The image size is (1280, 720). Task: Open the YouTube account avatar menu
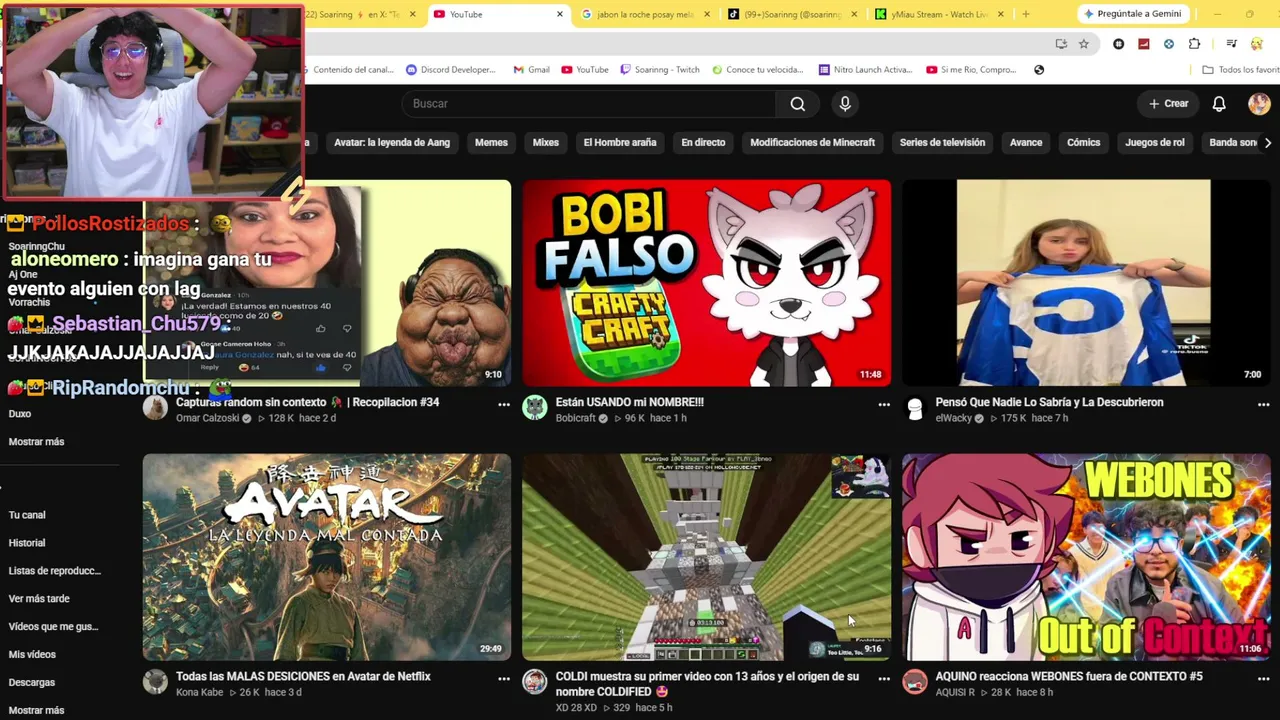1259,104
